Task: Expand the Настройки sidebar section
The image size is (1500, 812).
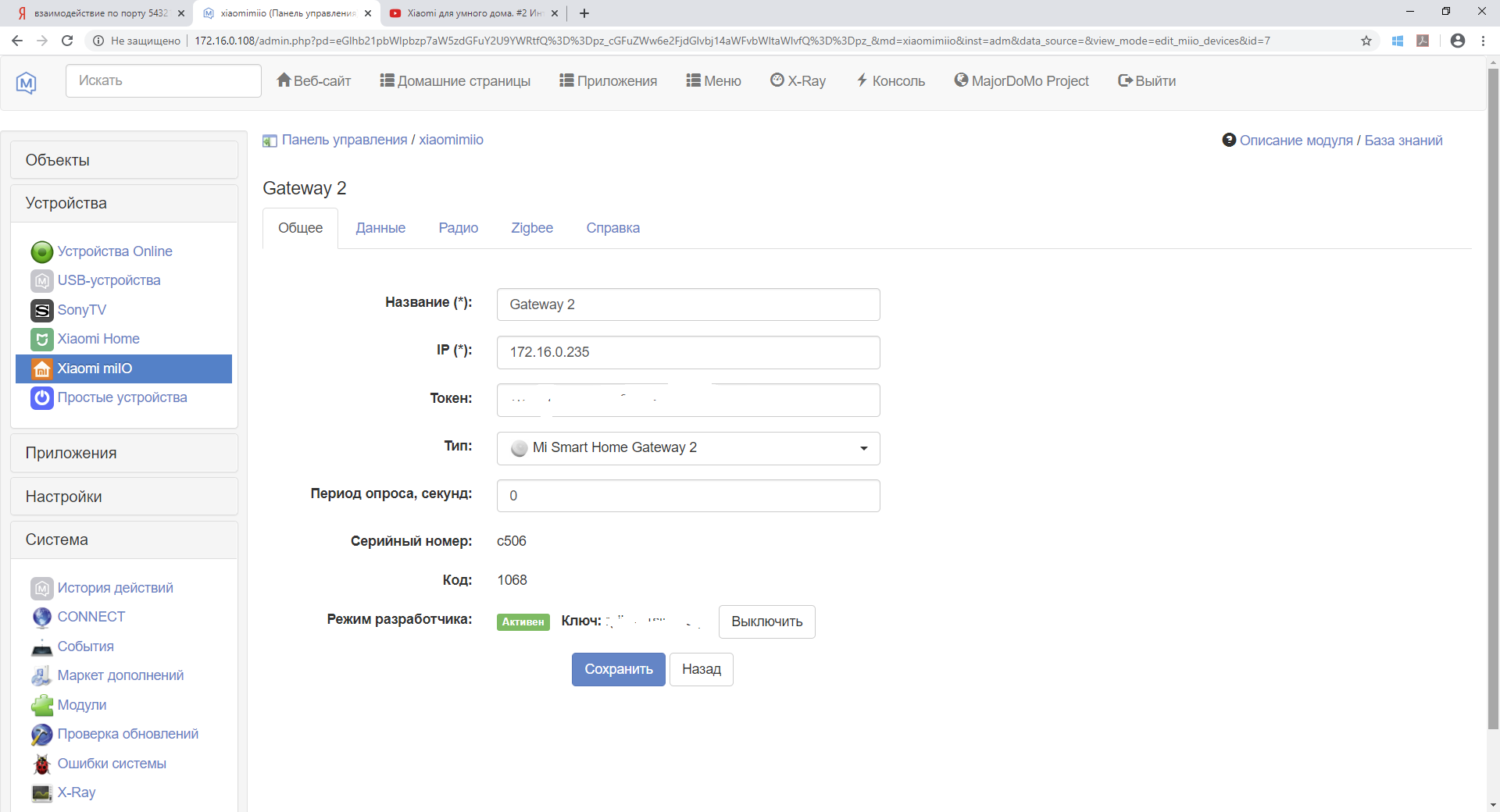Action: click(124, 497)
